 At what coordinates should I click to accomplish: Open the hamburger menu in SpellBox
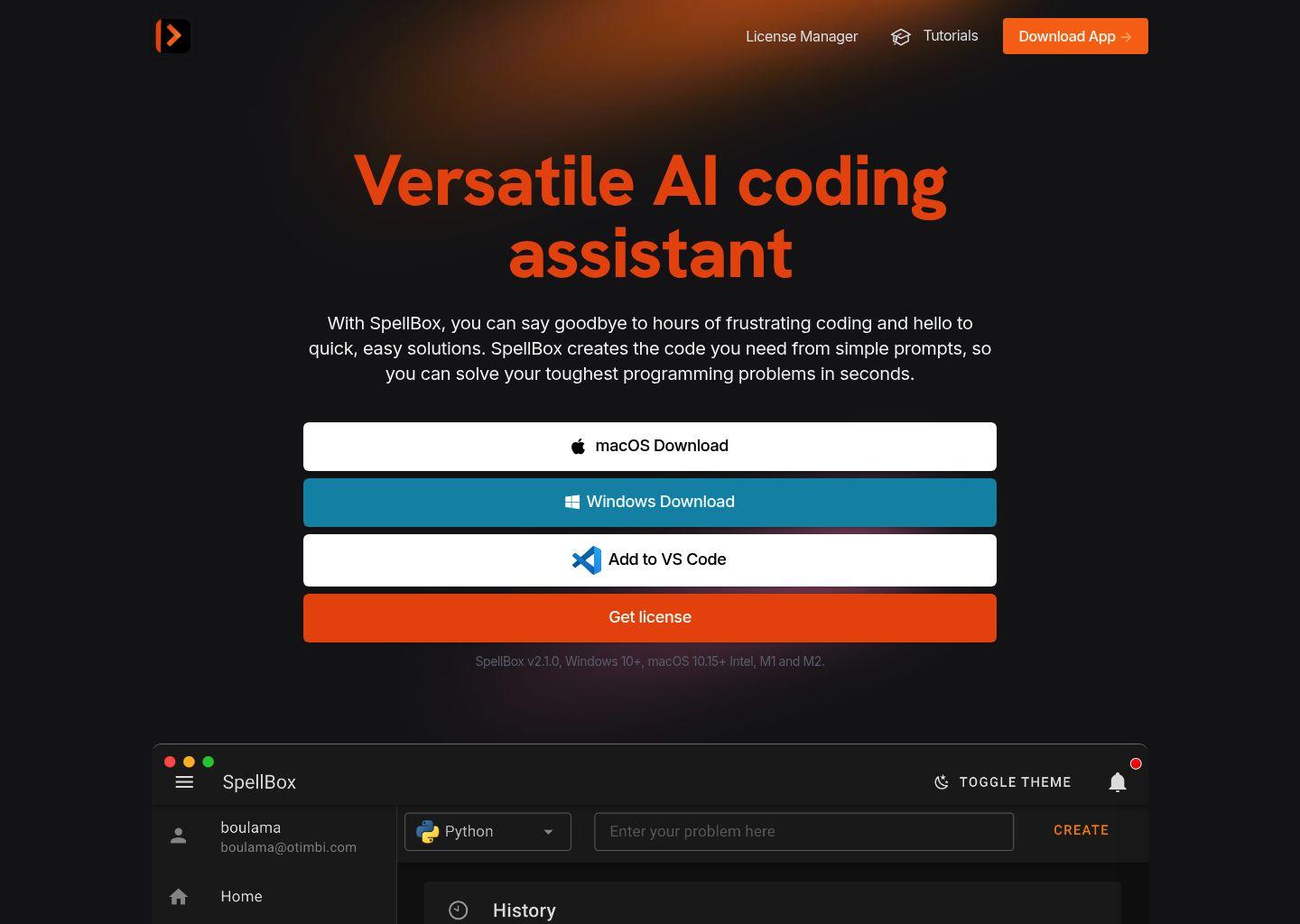coord(184,782)
